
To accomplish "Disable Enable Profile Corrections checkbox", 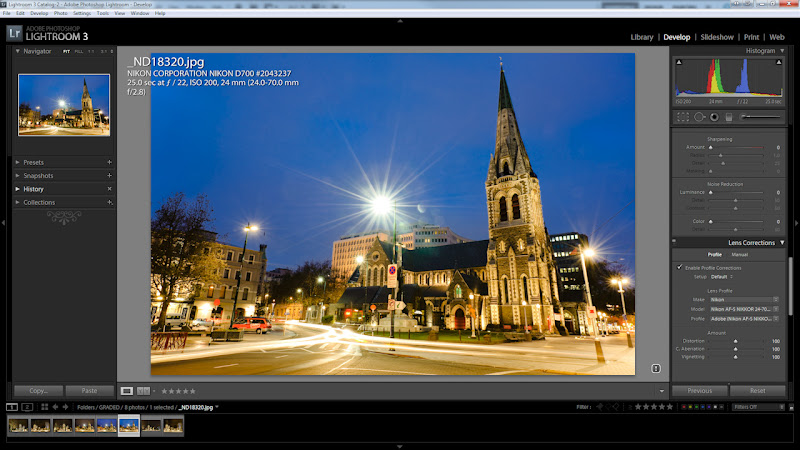I will coord(680,267).
